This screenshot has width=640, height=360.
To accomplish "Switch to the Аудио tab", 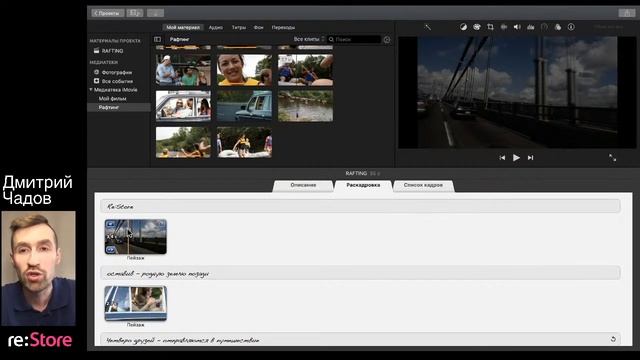I will pos(216,27).
